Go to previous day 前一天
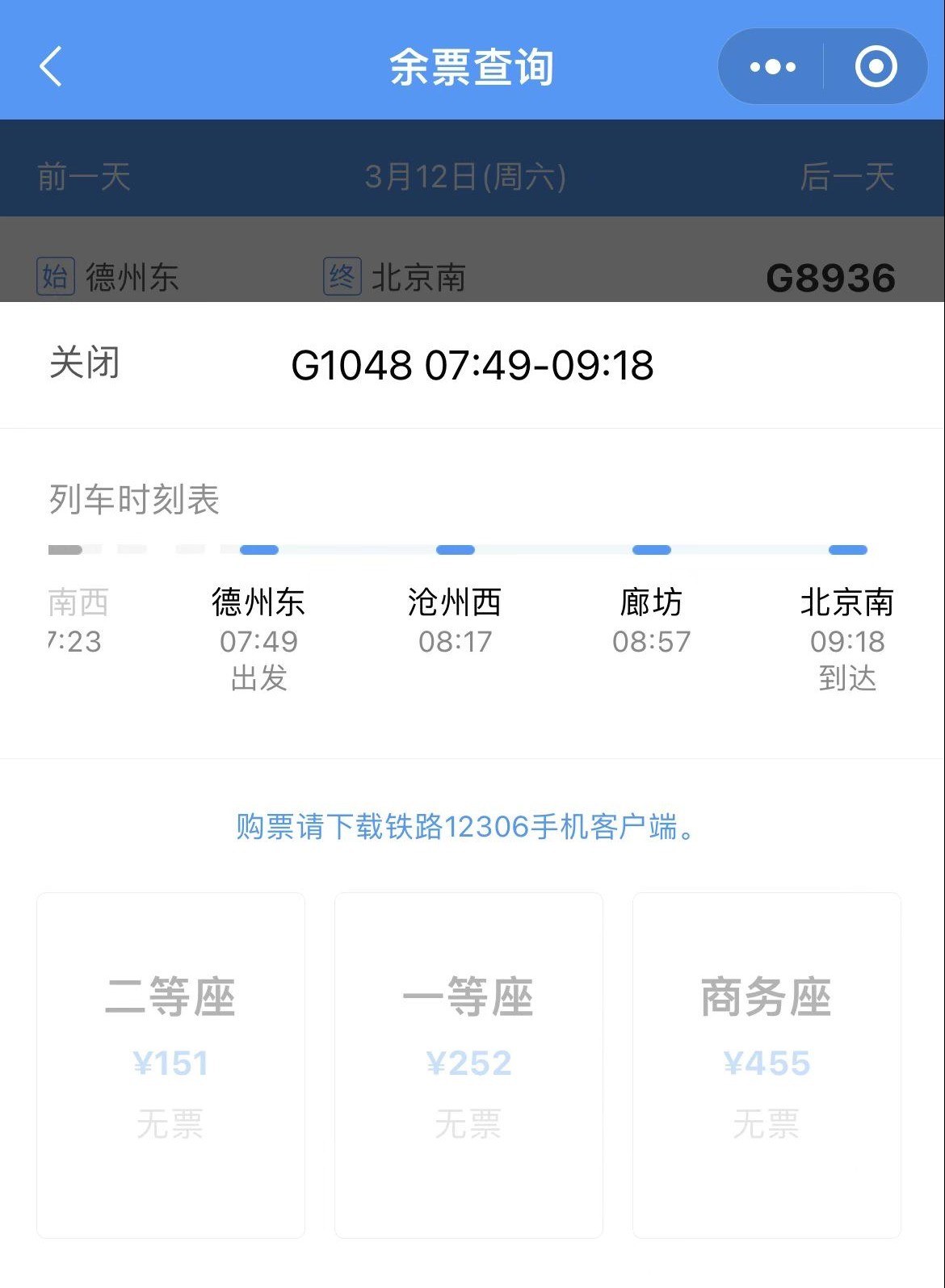Screen dimensions: 945x1288 pyautogui.click(x=84, y=177)
